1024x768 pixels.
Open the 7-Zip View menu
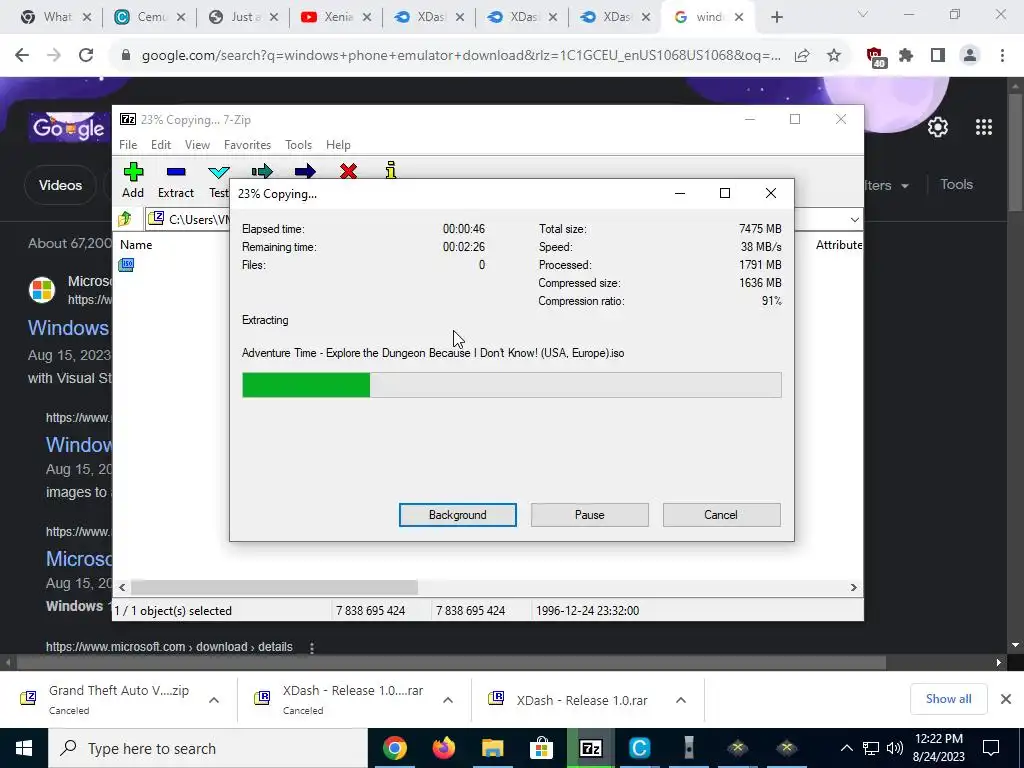(197, 145)
